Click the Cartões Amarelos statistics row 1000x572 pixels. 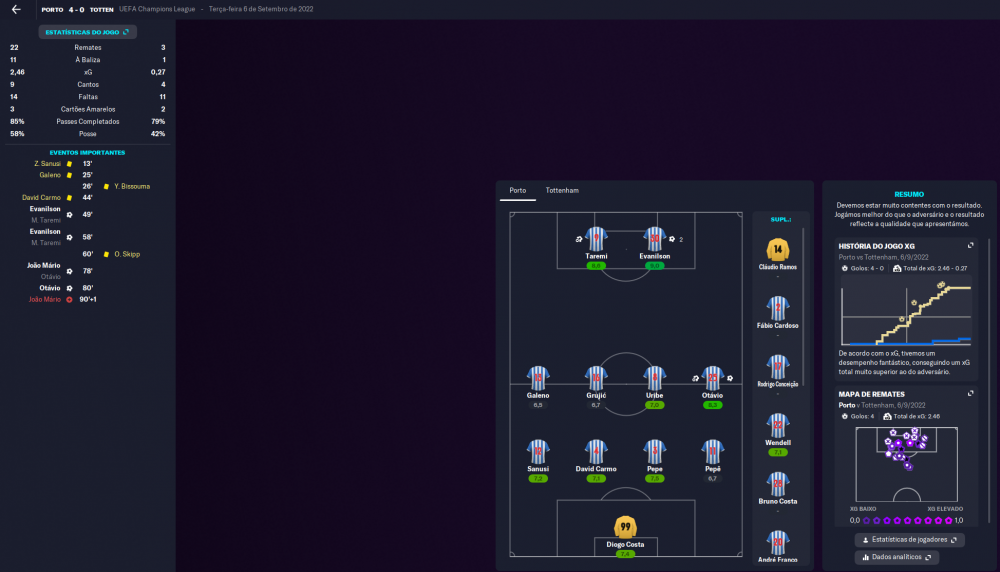click(x=87, y=110)
